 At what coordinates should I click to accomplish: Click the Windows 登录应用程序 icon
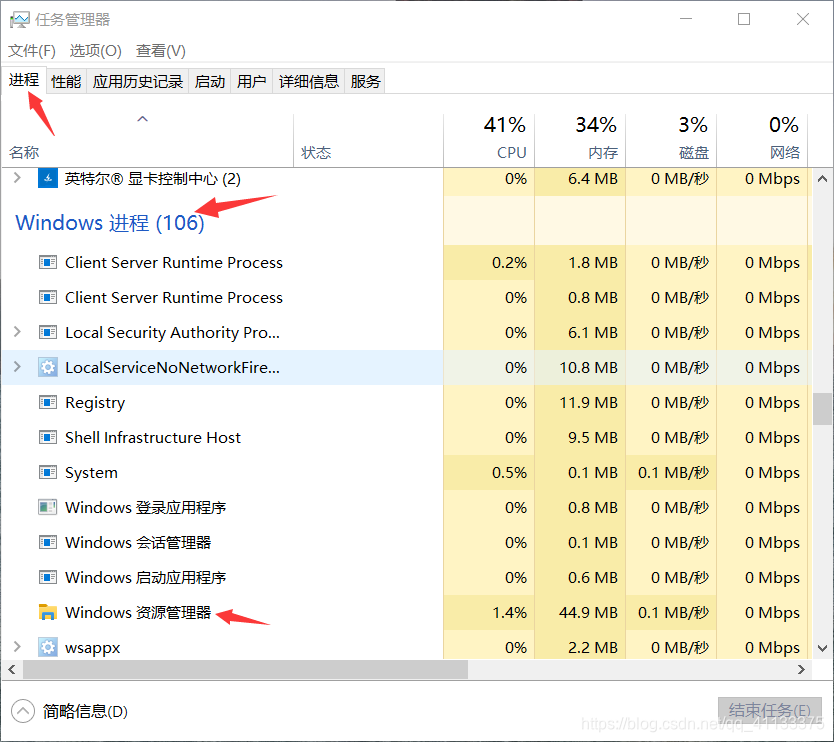[x=48, y=507]
